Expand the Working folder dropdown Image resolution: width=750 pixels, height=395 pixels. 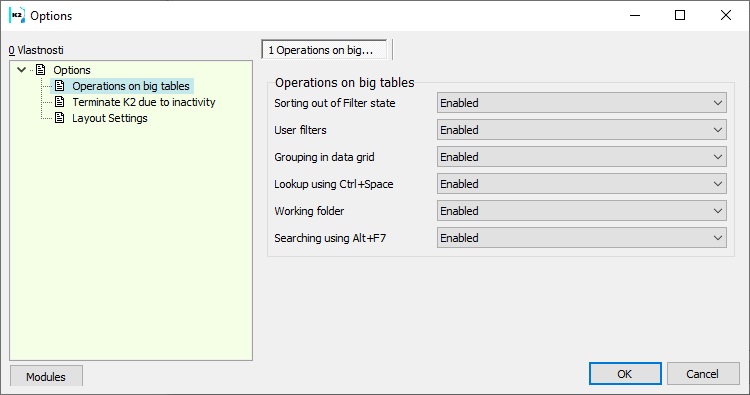(582, 211)
